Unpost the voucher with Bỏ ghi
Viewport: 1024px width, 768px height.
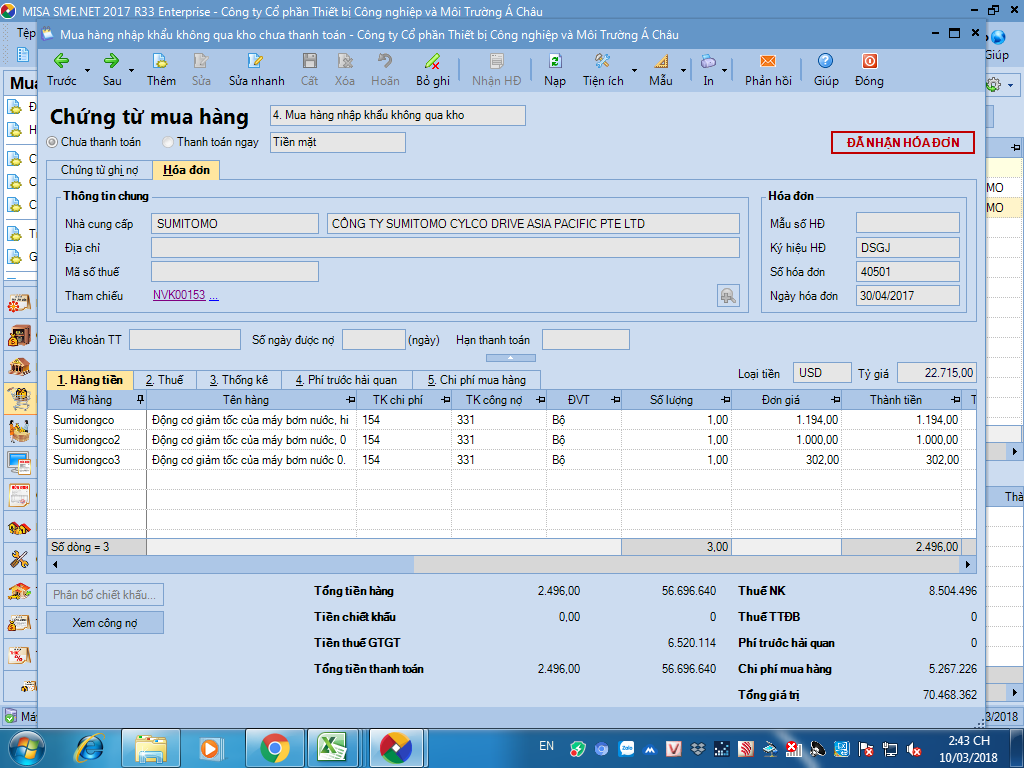tap(432, 69)
